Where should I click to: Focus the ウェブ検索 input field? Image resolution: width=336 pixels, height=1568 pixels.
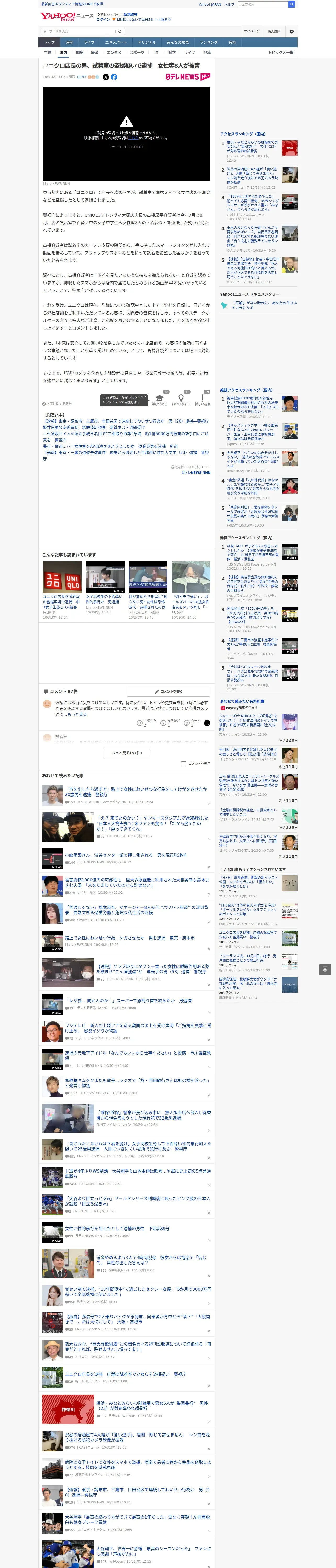tap(262, 4)
